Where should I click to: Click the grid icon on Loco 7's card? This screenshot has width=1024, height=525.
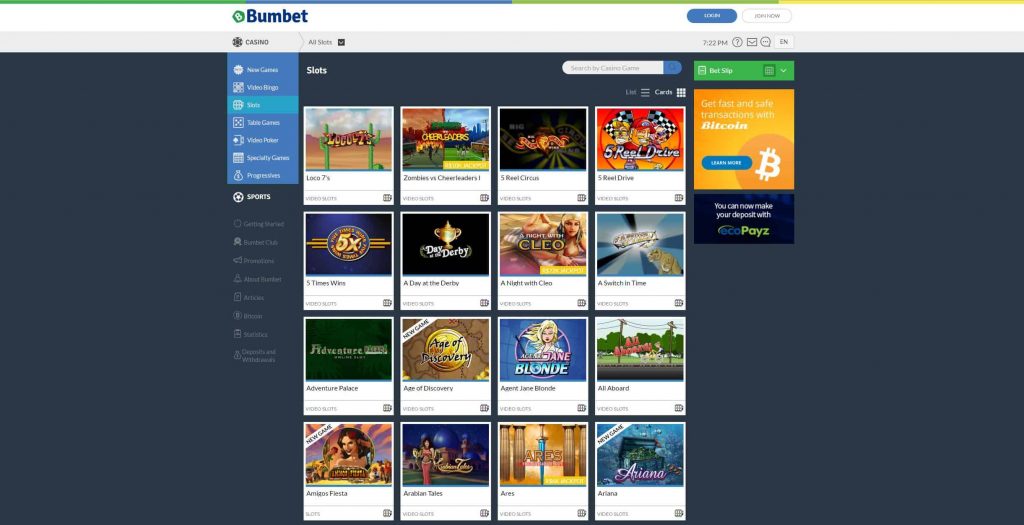point(387,198)
